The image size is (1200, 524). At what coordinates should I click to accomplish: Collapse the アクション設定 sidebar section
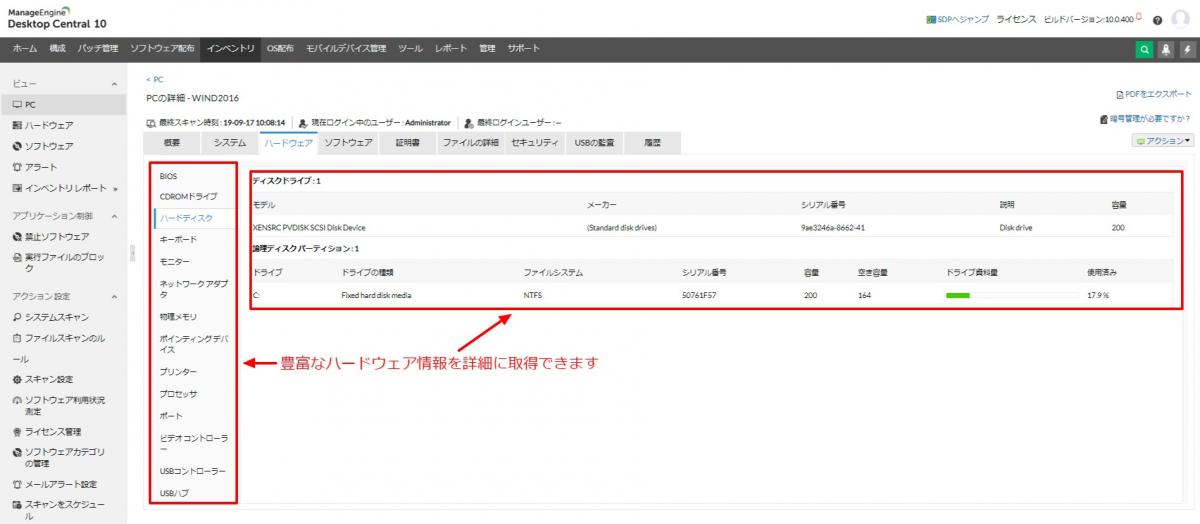114,297
